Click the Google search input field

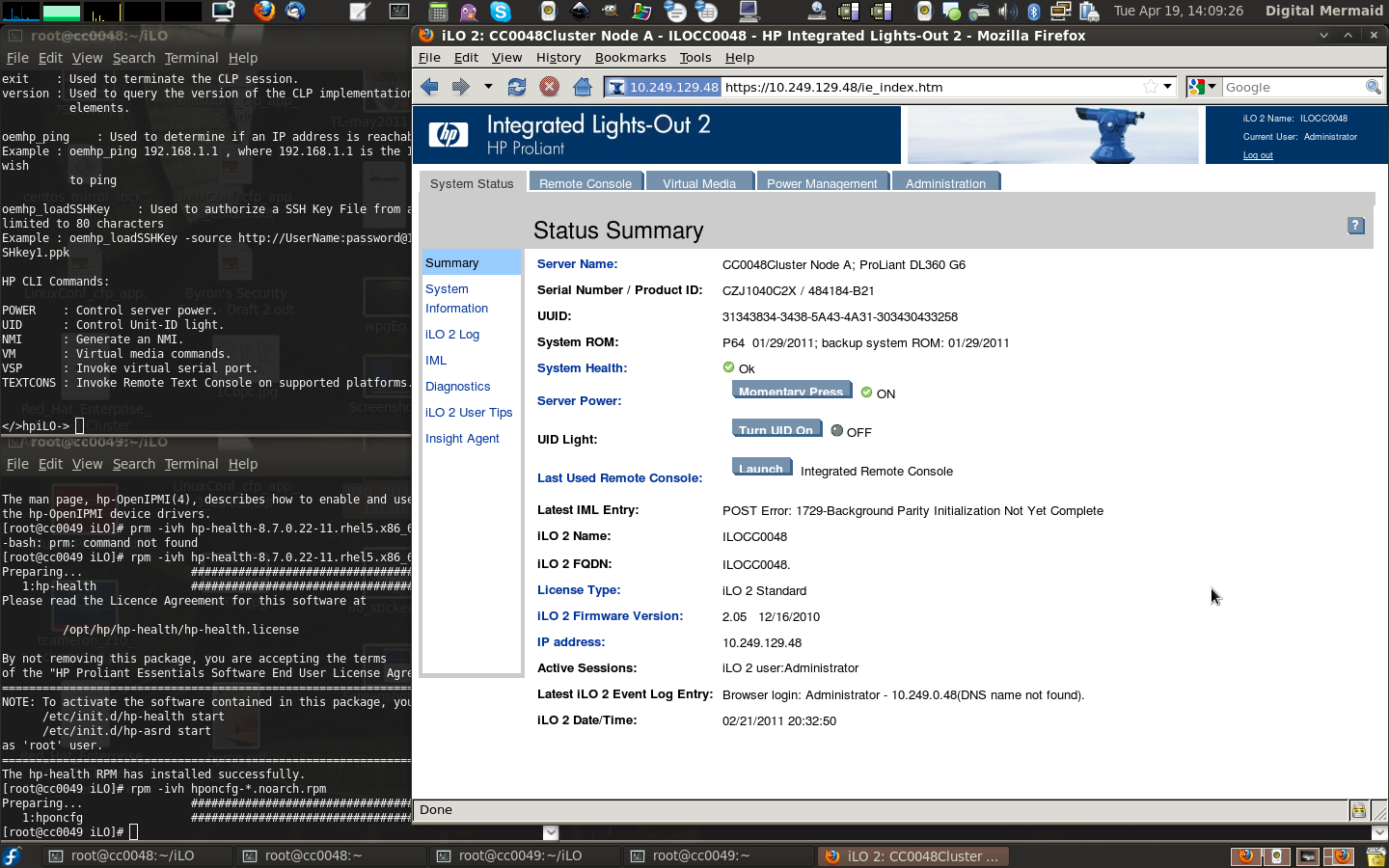coord(1293,87)
